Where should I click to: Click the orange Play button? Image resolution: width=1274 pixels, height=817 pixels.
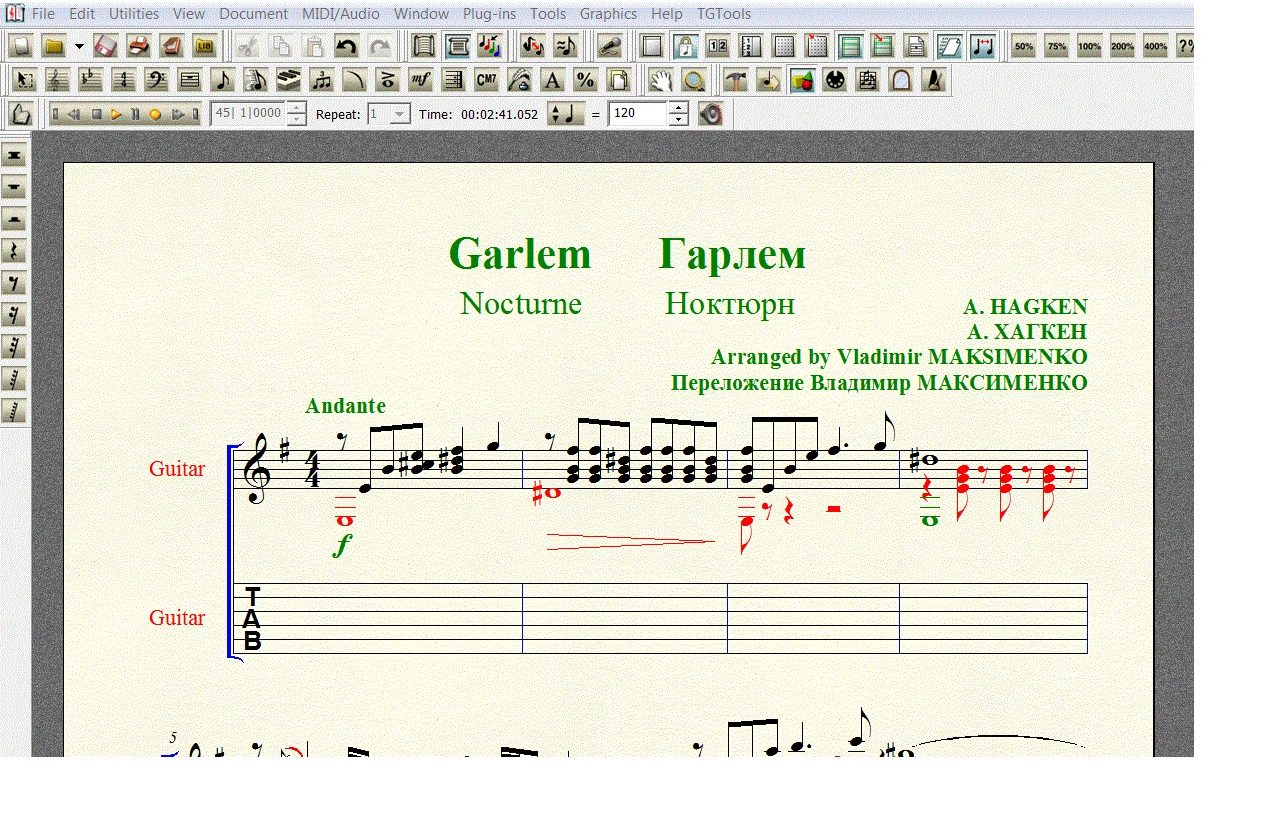116,114
